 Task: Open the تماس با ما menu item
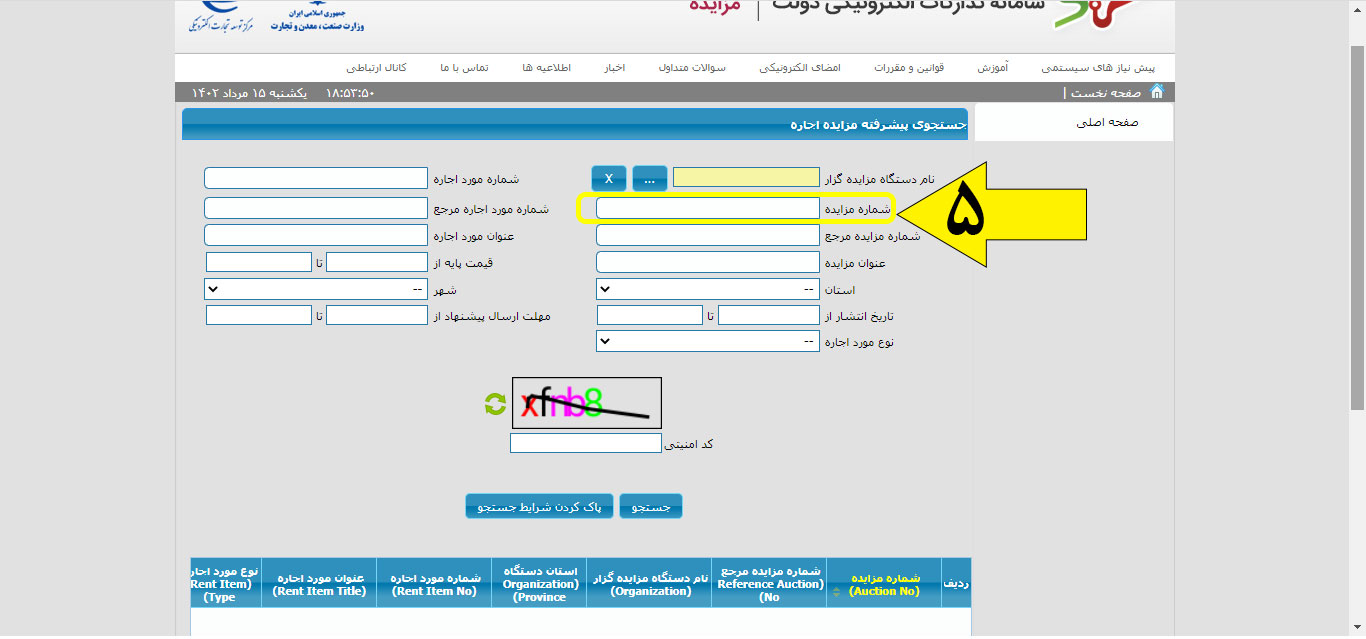pyautogui.click(x=464, y=68)
